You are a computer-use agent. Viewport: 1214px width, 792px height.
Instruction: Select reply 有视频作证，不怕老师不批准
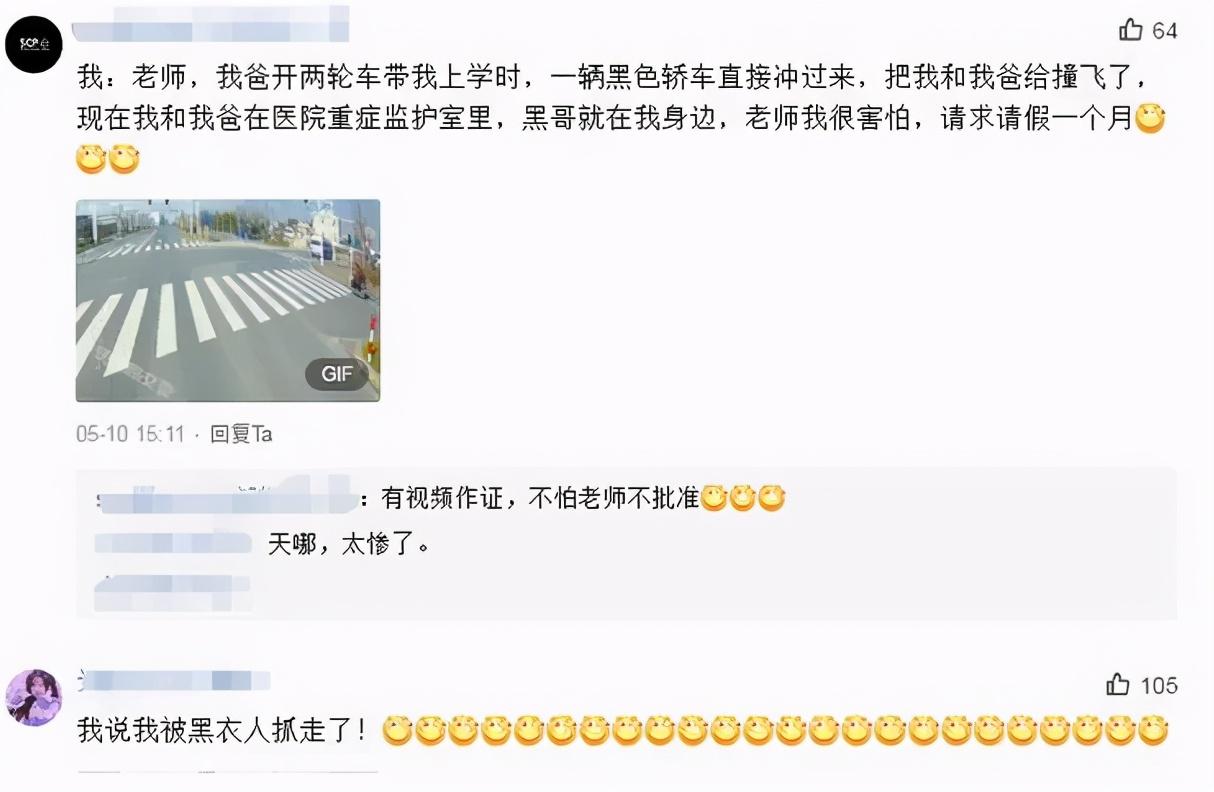(x=540, y=499)
